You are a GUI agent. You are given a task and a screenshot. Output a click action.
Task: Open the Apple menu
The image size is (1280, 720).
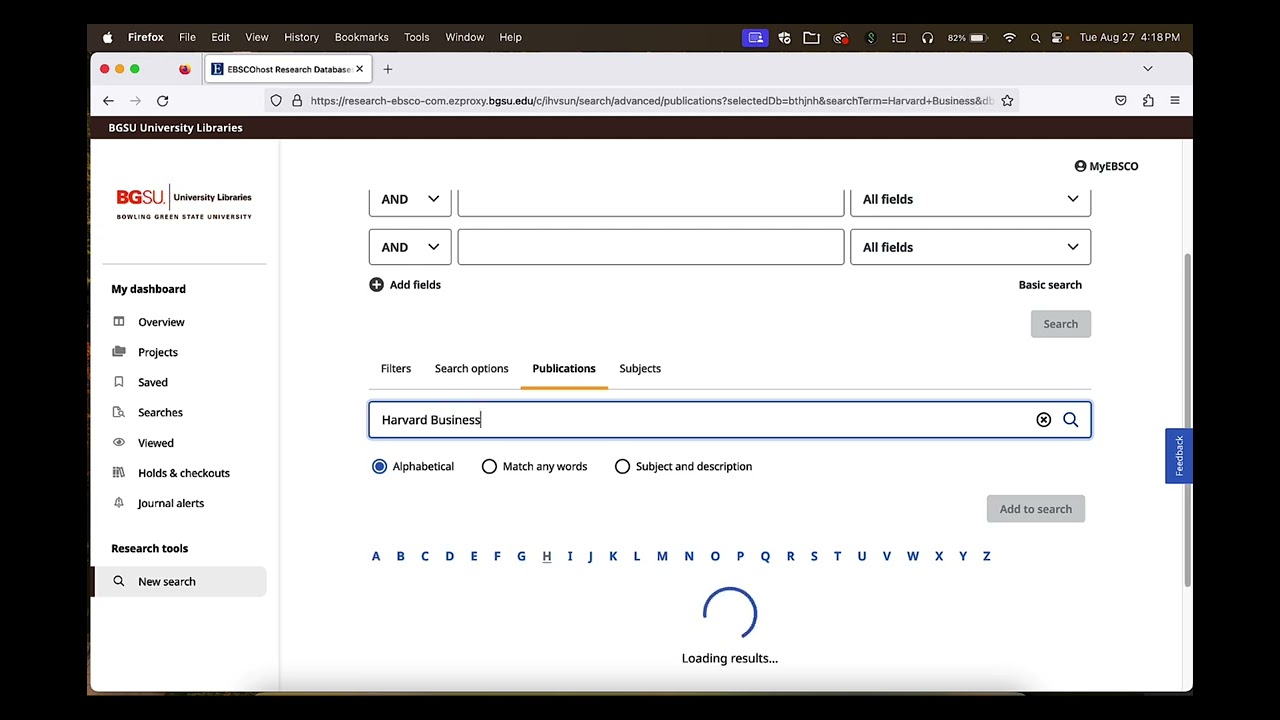point(107,37)
